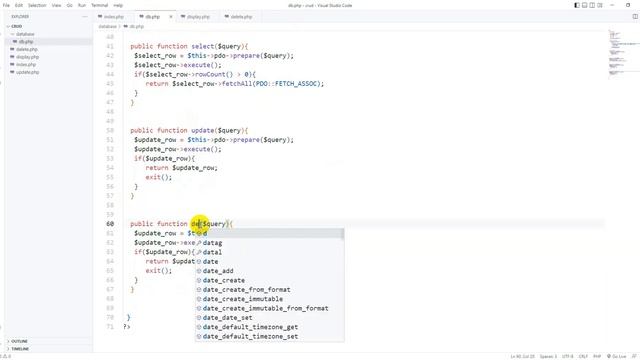Choose the 'datag' autocomplete suggestion
640x360 pixels.
pos(269,243)
